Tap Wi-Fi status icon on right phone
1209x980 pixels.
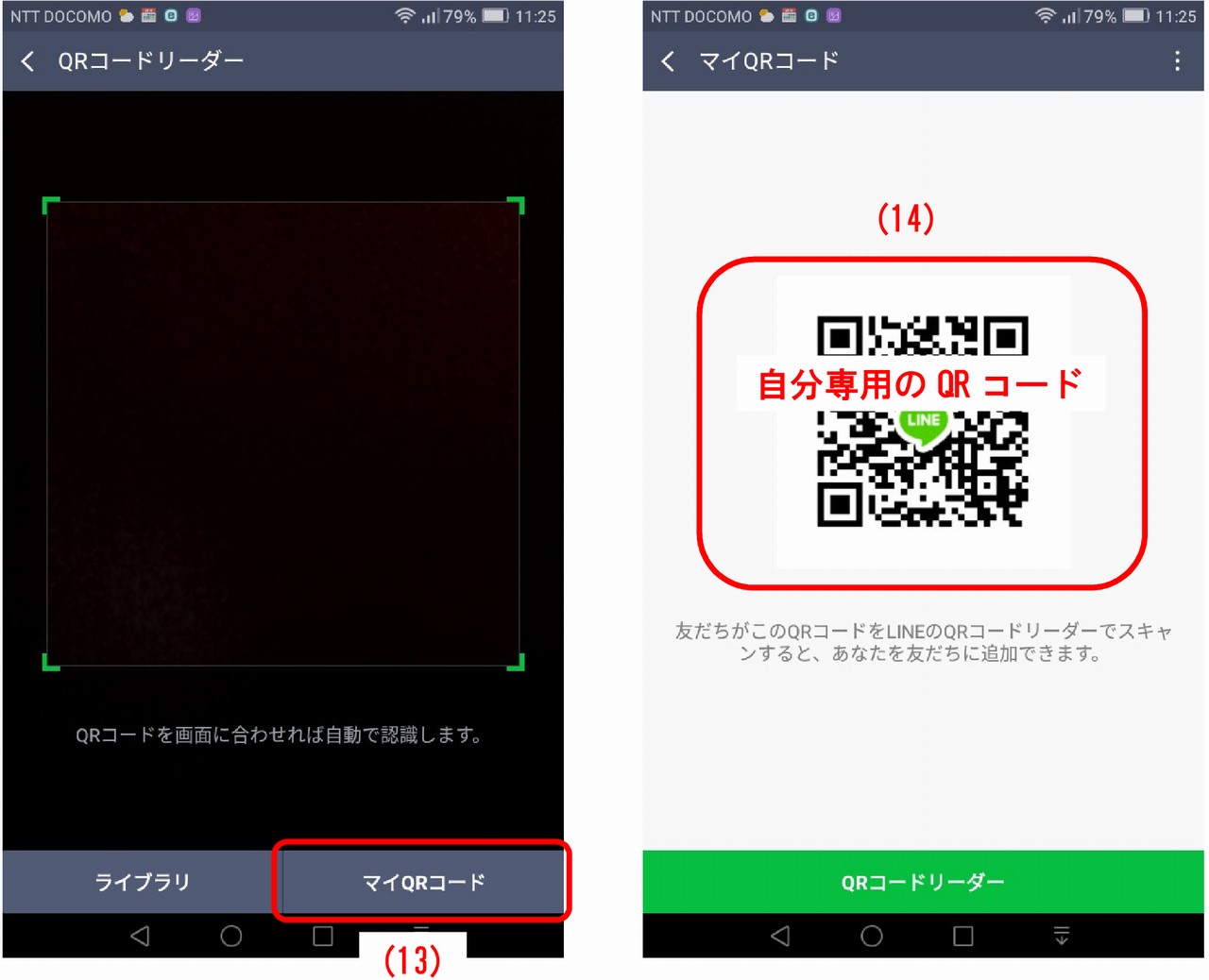click(x=1046, y=16)
